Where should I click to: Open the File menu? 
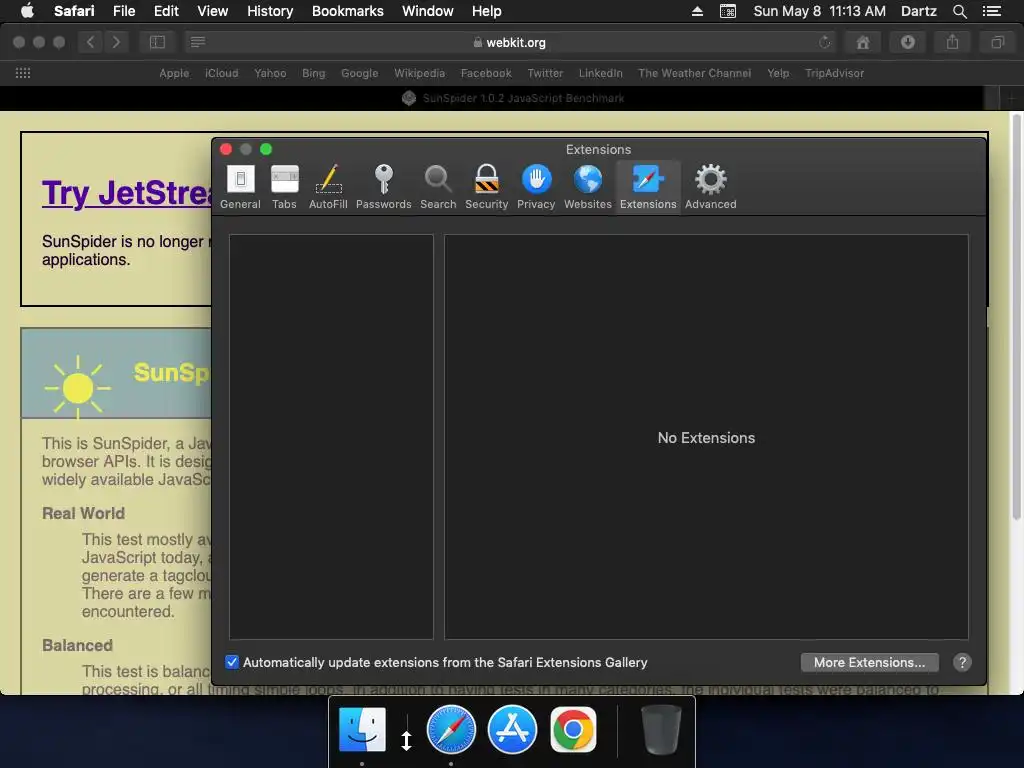pos(123,11)
